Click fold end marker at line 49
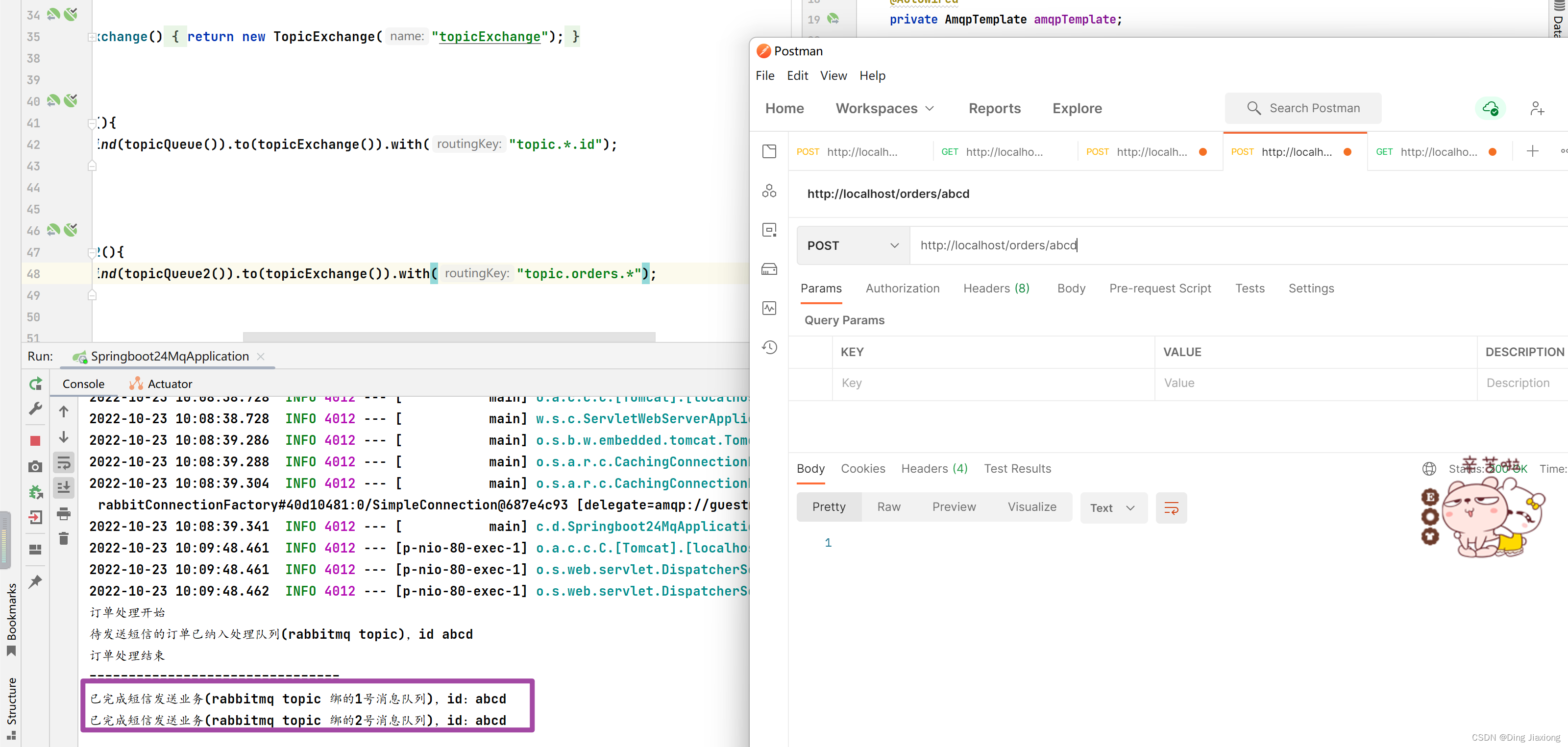The image size is (1568, 747). (92, 295)
